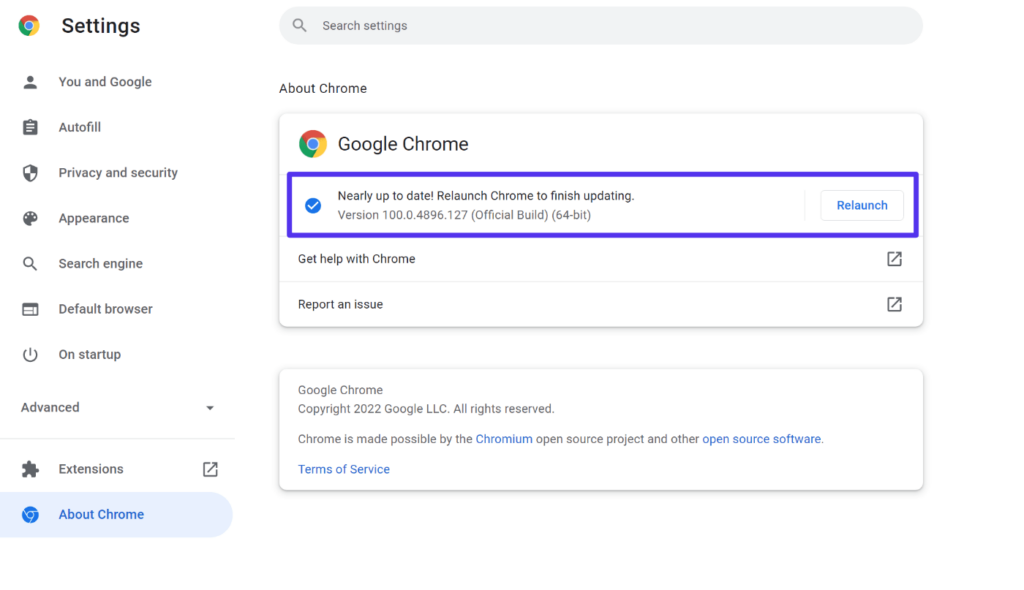Select the Search engine magnifier icon

click(x=31, y=263)
